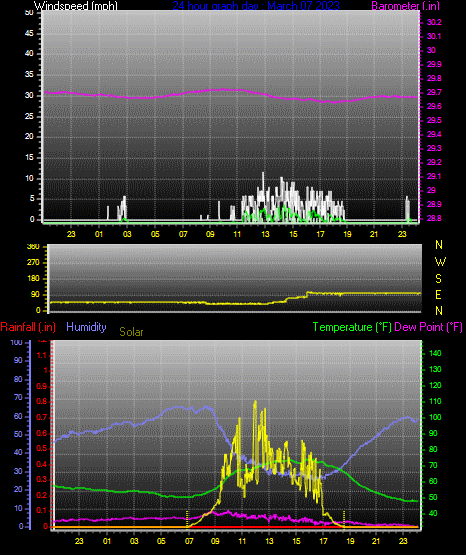Screen dimensions: 466x555
Task: Click hour 13 on windspeed chart time axis
Action: 265,234
